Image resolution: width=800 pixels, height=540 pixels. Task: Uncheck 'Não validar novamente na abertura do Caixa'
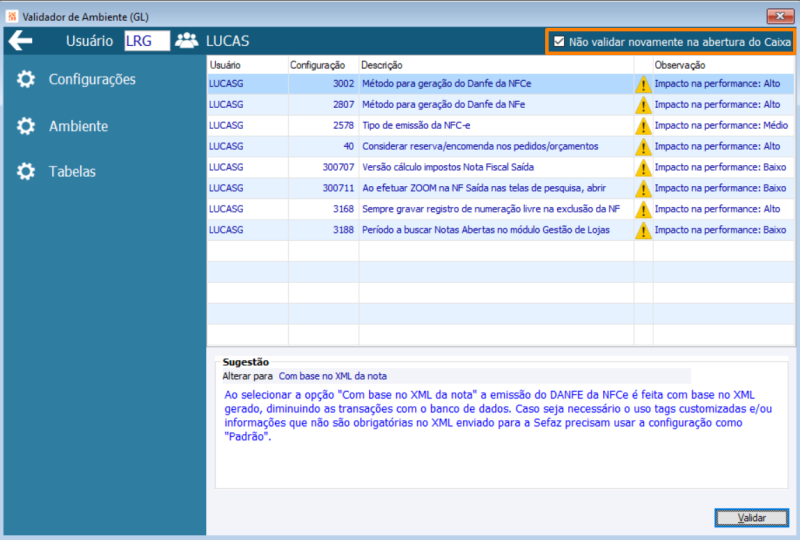(x=559, y=41)
